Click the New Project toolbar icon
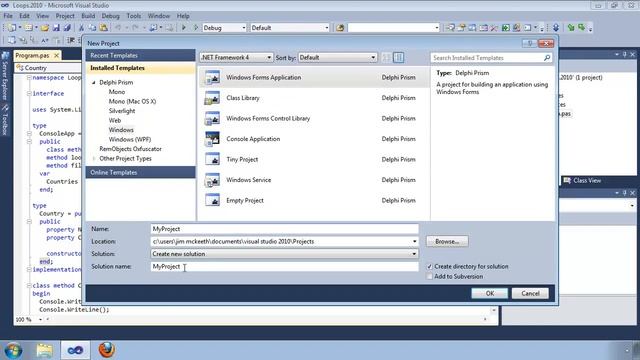Image resolution: width=640 pixels, height=360 pixels. pyautogui.click(x=12, y=28)
